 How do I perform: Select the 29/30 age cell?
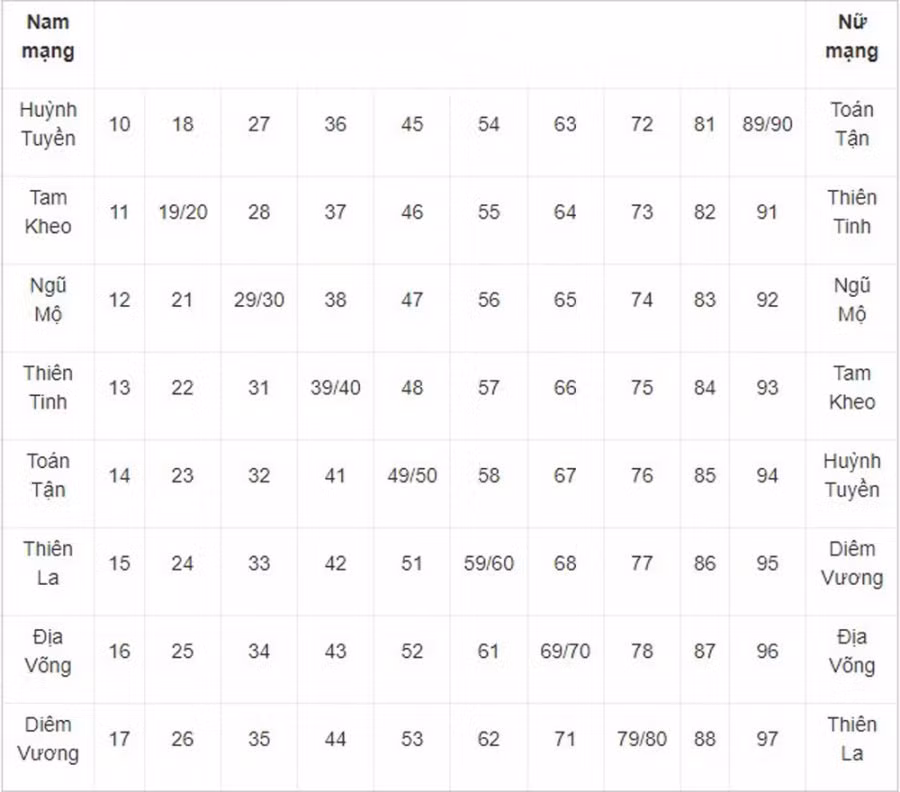coord(259,300)
